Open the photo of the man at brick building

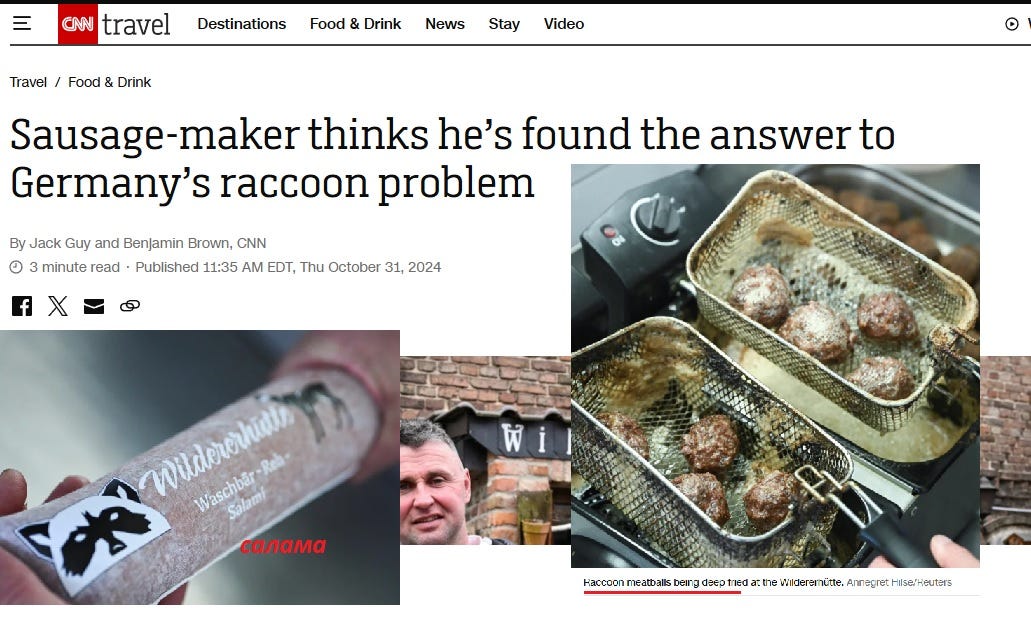(485, 450)
